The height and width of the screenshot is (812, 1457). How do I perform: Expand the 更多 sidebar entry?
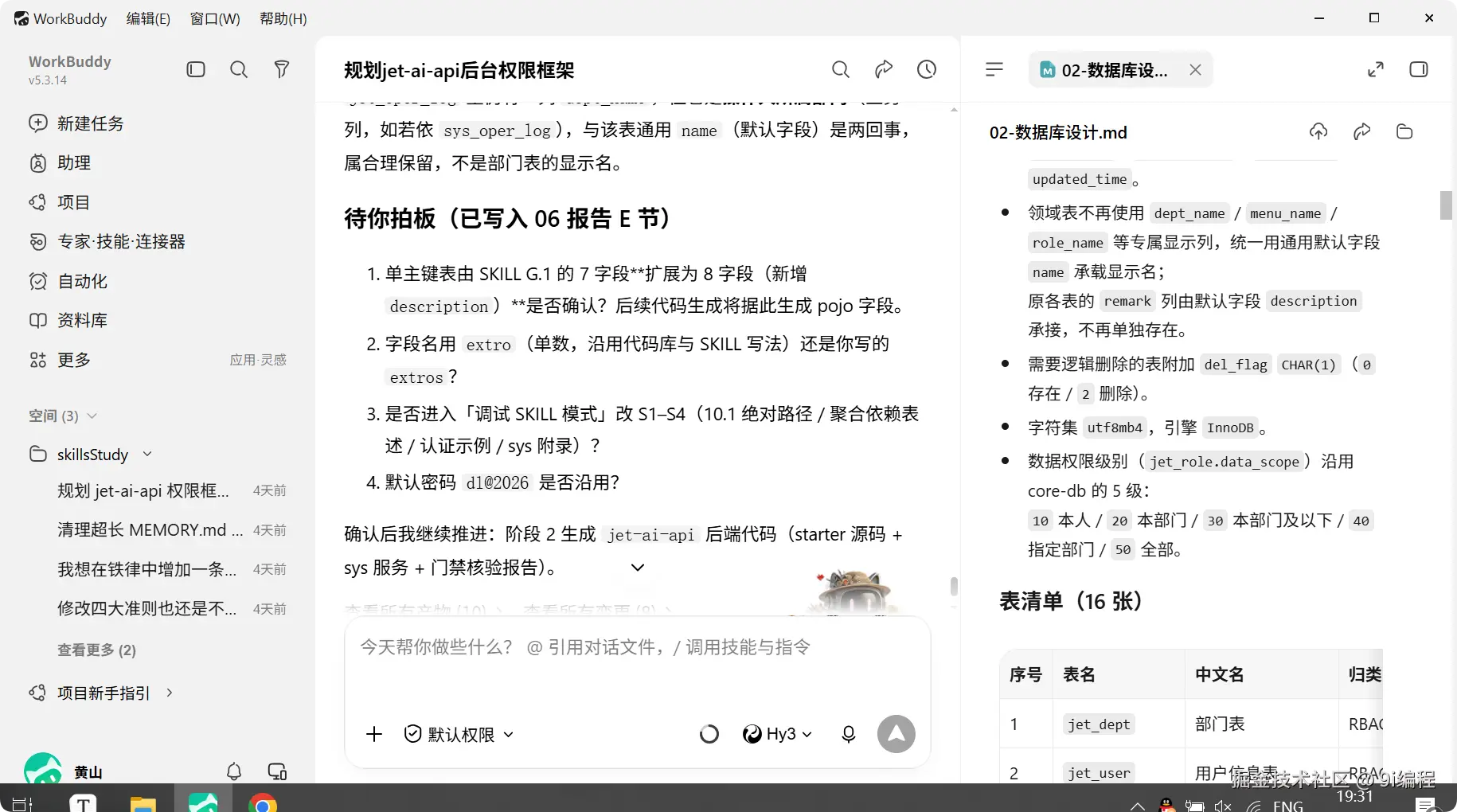click(x=61, y=360)
